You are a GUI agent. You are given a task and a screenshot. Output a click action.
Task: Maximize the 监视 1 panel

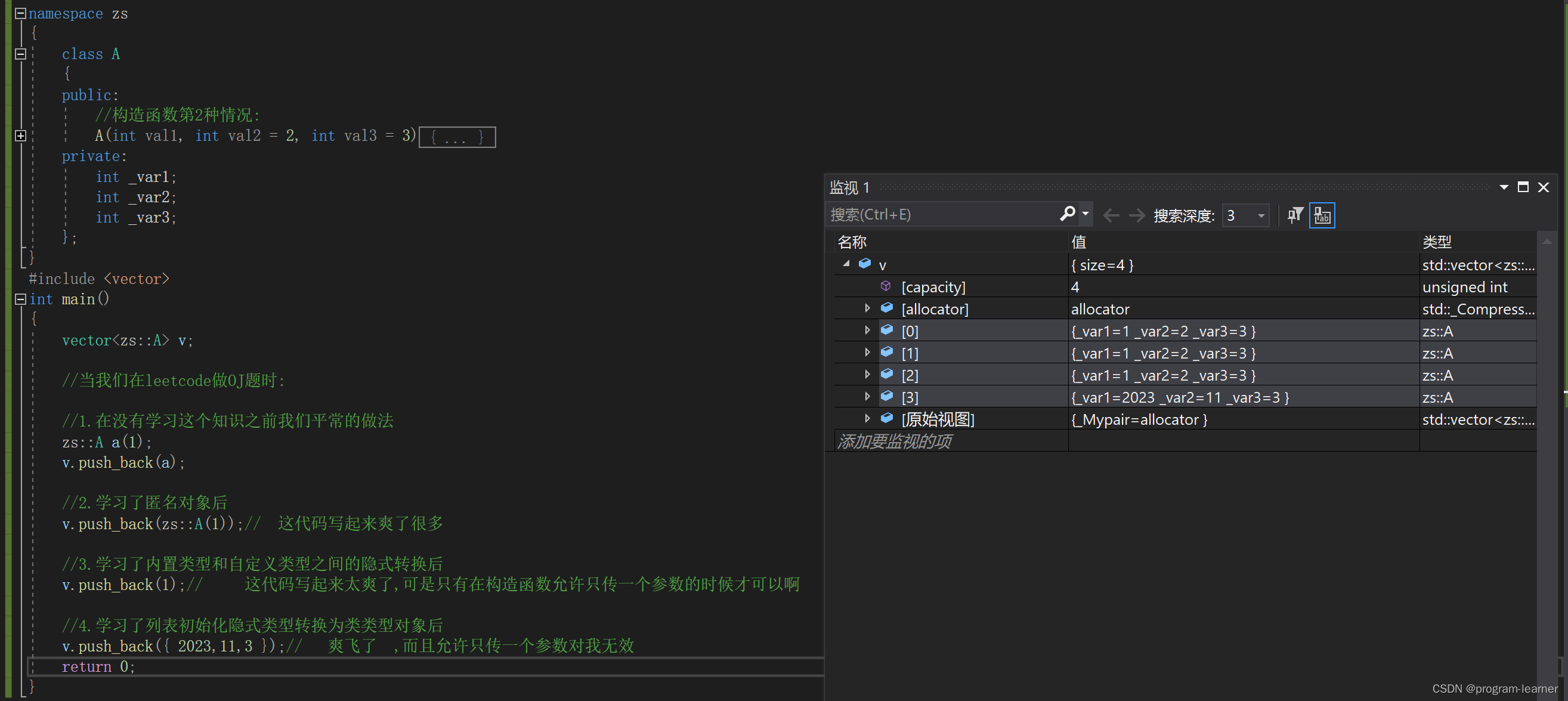pos(1523,187)
